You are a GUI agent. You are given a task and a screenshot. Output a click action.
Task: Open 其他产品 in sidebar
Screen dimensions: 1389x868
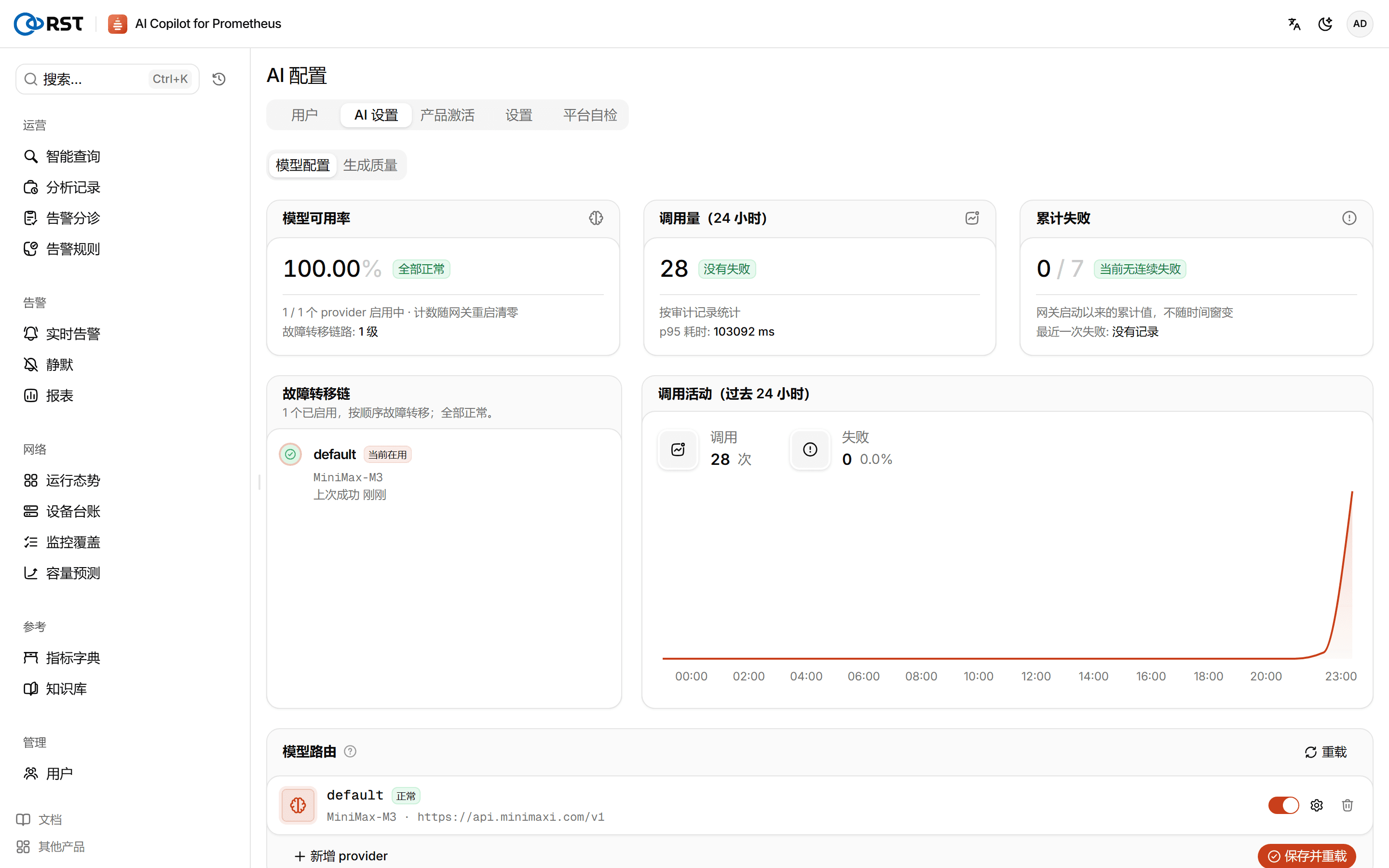point(51,847)
